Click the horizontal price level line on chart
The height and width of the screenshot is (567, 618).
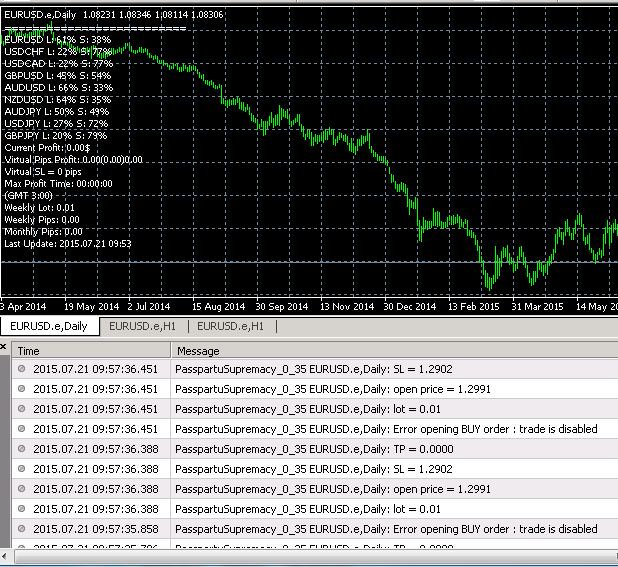(x=309, y=262)
